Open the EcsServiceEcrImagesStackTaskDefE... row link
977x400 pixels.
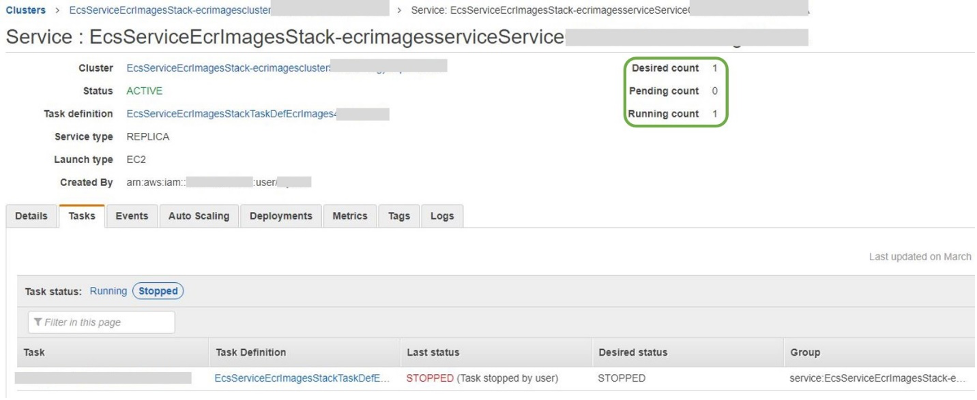(x=302, y=378)
